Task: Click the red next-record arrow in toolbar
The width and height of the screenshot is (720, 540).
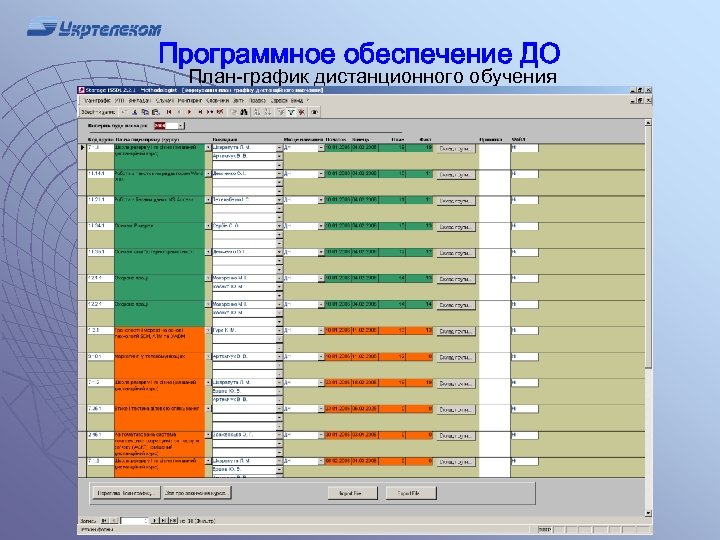Action: 189,112
